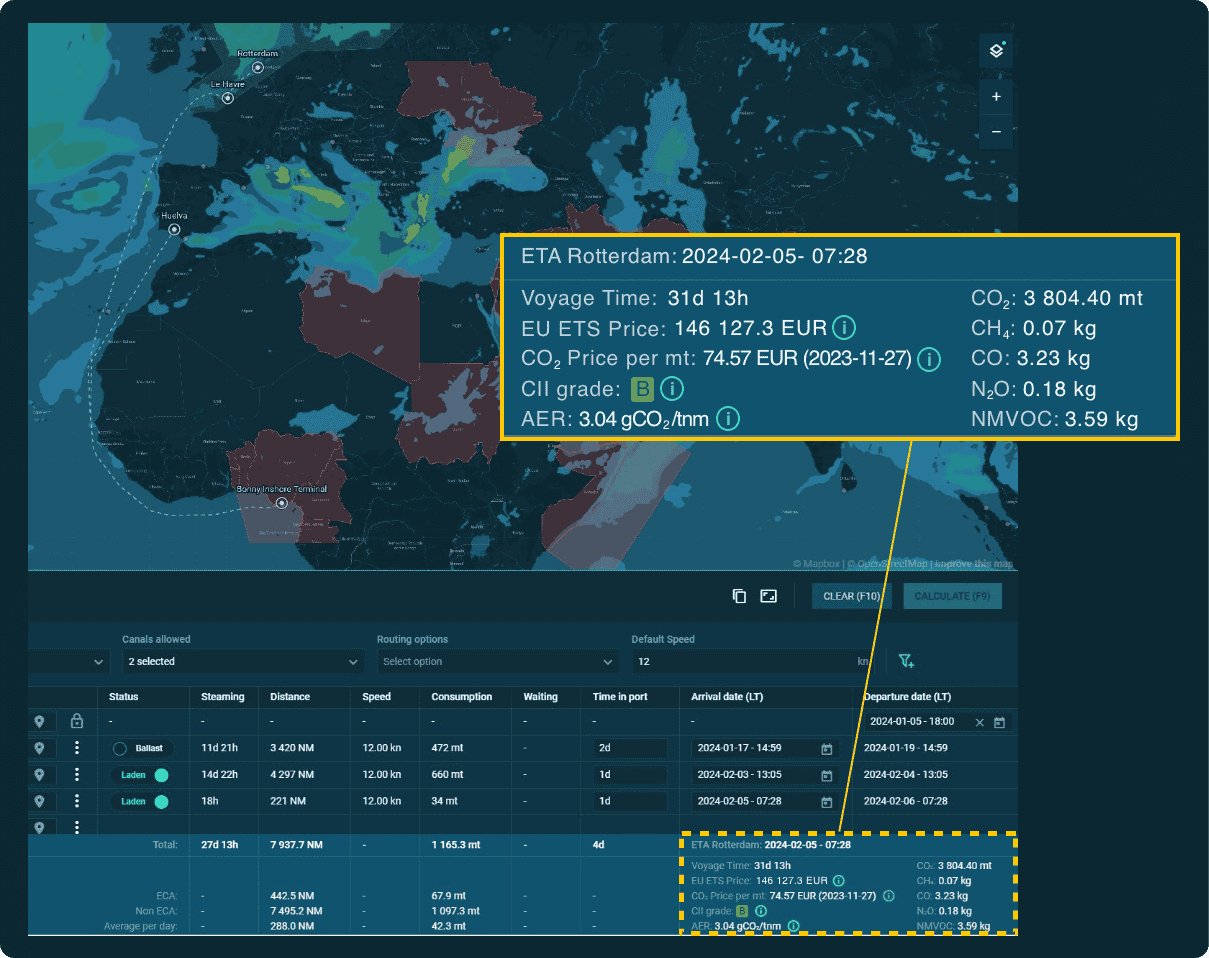Click the CLEAR (F10) button
The image size is (1209, 958).
(x=852, y=596)
